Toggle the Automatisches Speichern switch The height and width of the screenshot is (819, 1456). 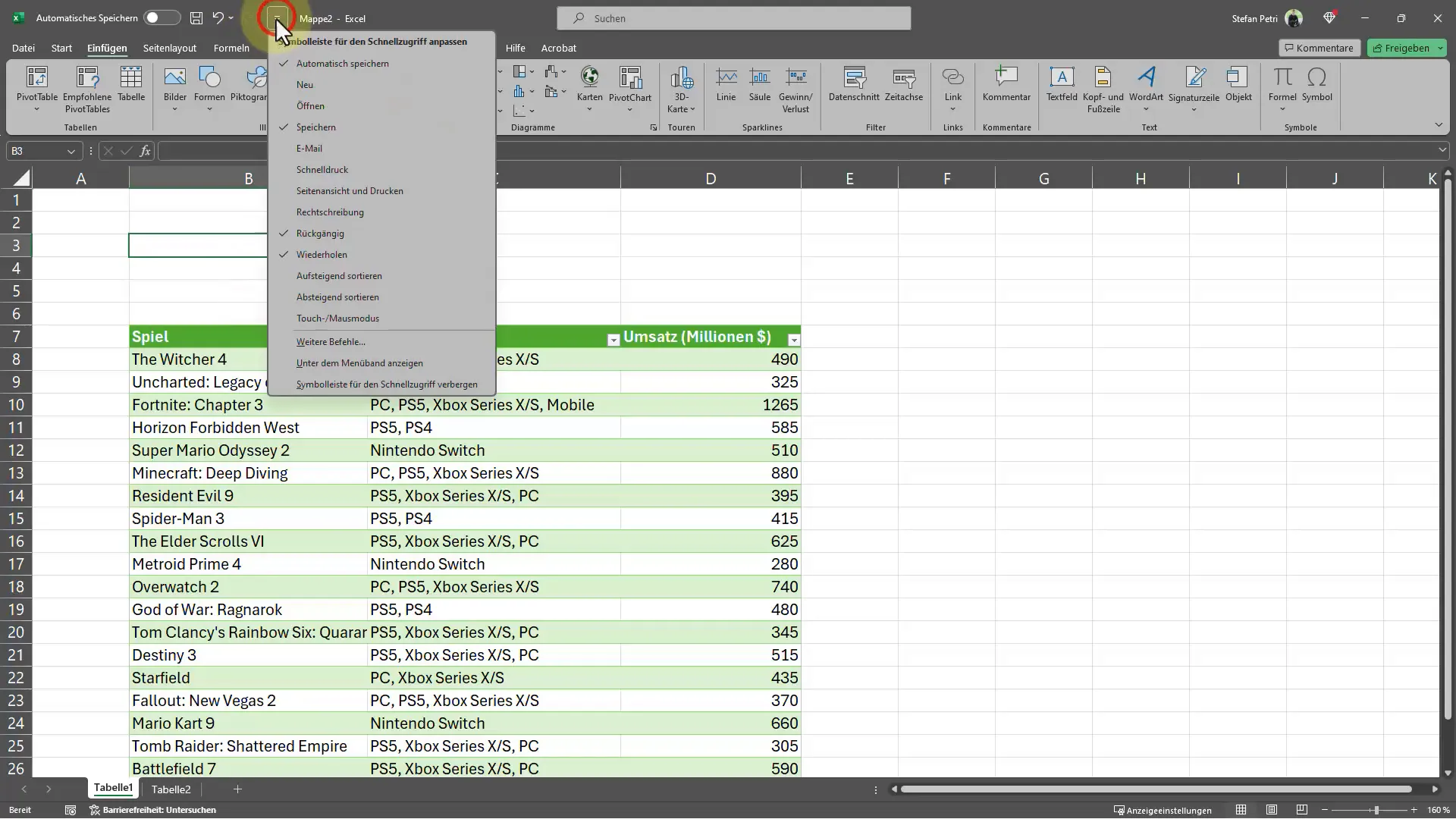(x=162, y=18)
